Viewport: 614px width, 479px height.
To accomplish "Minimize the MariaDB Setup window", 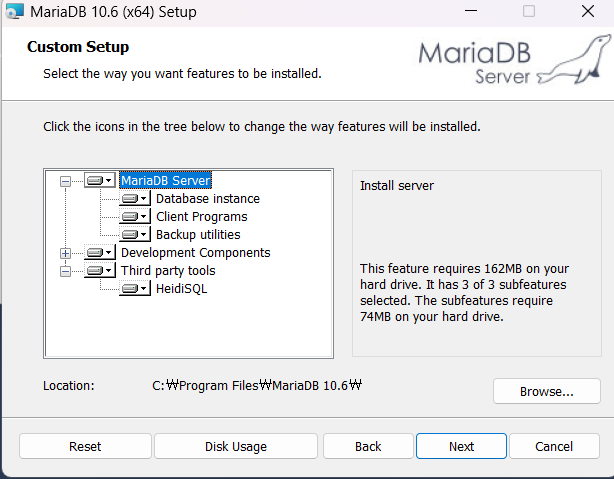I will click(471, 11).
